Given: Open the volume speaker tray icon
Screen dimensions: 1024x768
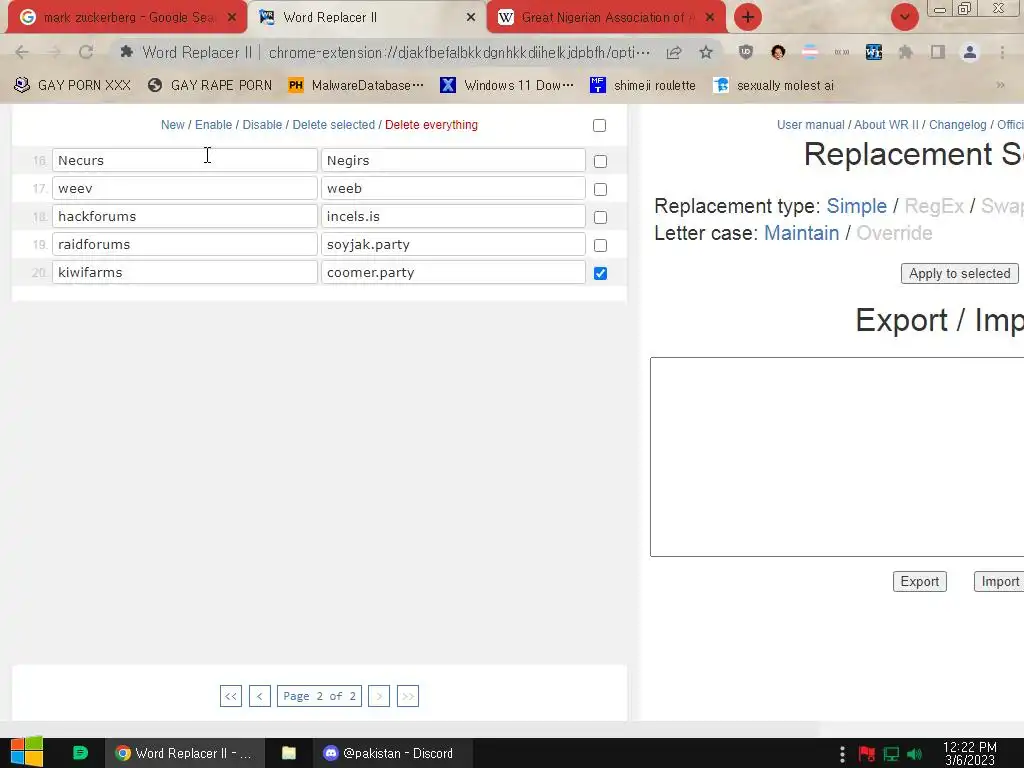Looking at the screenshot, I should click(914, 754).
